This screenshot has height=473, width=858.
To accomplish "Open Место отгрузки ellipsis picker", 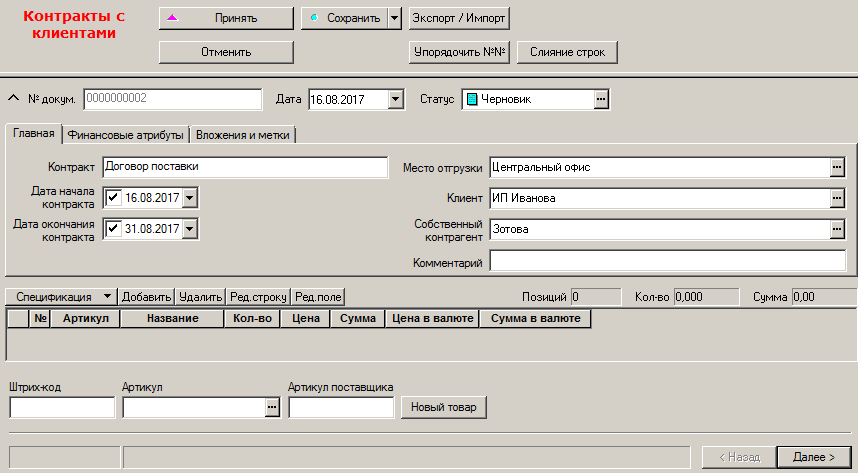I will 837,167.
